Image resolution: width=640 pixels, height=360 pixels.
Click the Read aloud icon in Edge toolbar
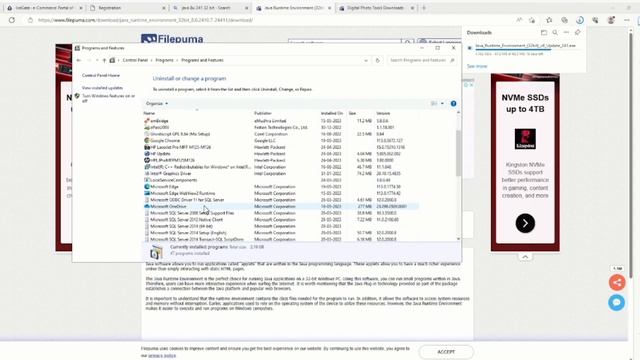pyautogui.click(x=519, y=20)
